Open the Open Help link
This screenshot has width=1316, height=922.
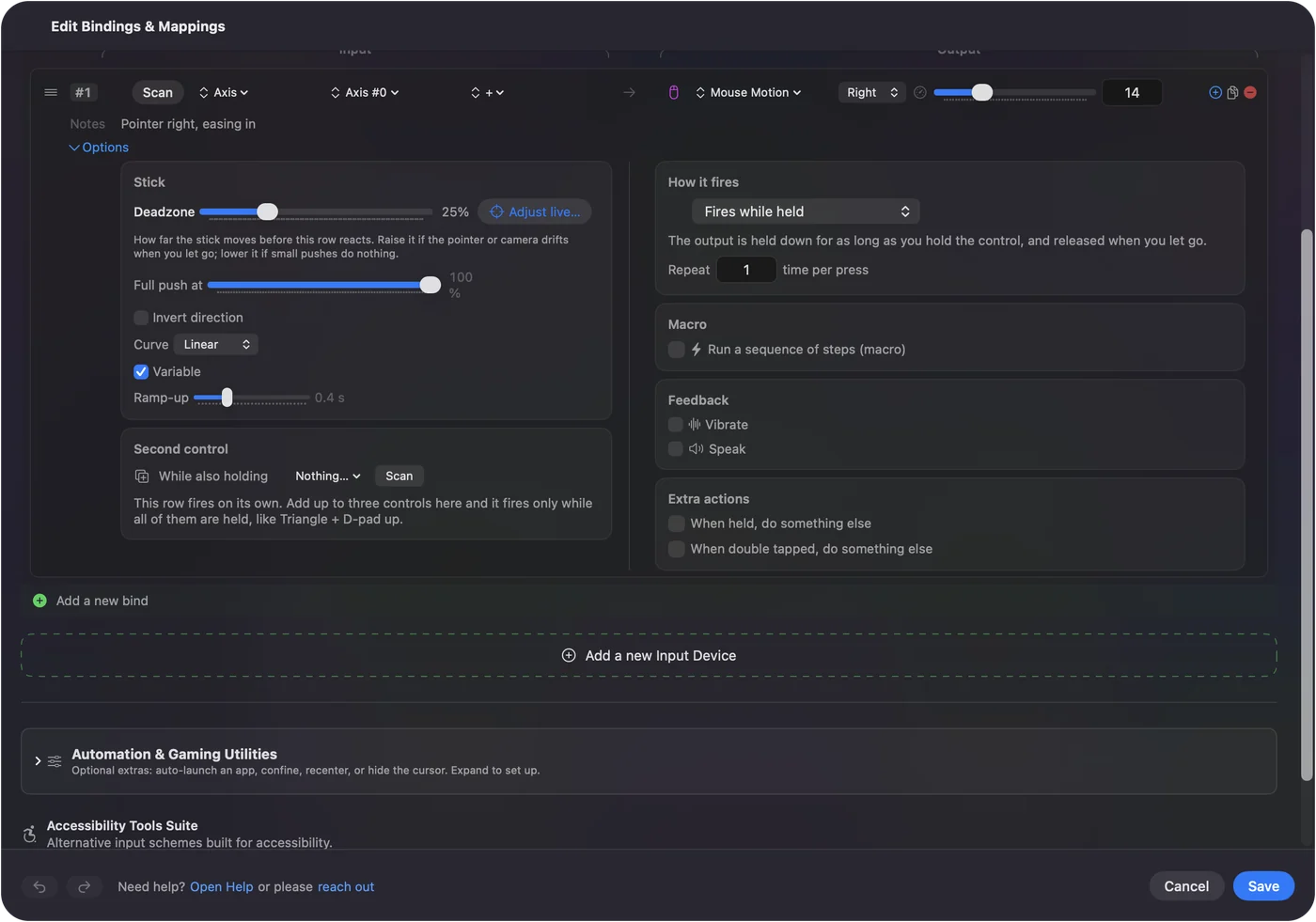pyautogui.click(x=222, y=887)
